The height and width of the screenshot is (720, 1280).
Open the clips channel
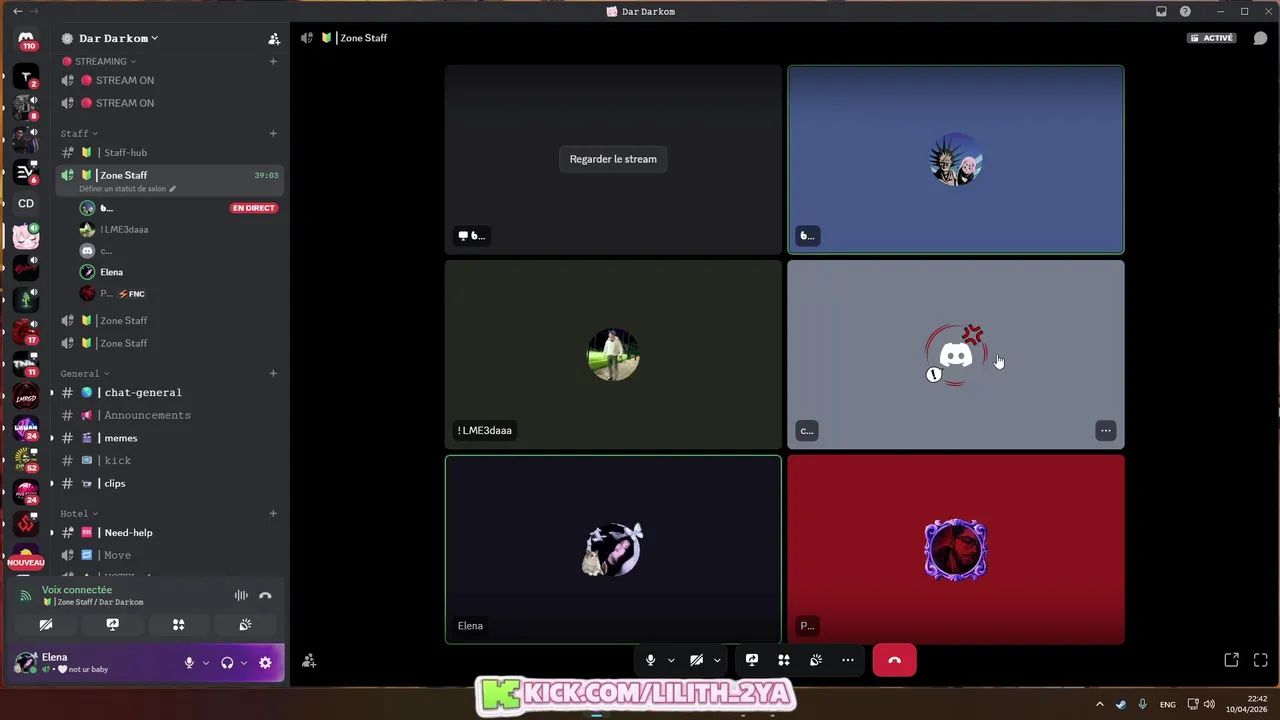tap(170, 483)
